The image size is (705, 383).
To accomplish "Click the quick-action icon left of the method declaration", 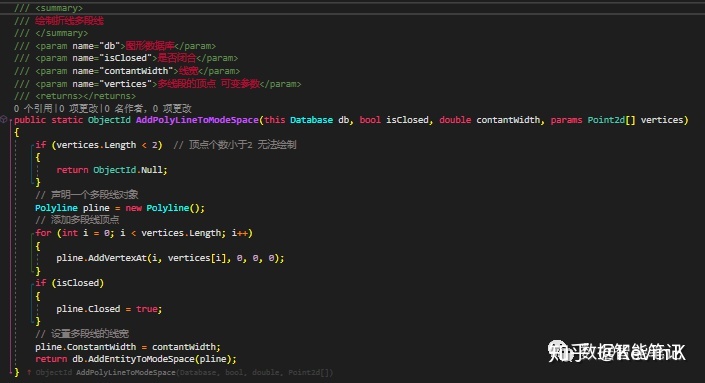I will point(4,120).
